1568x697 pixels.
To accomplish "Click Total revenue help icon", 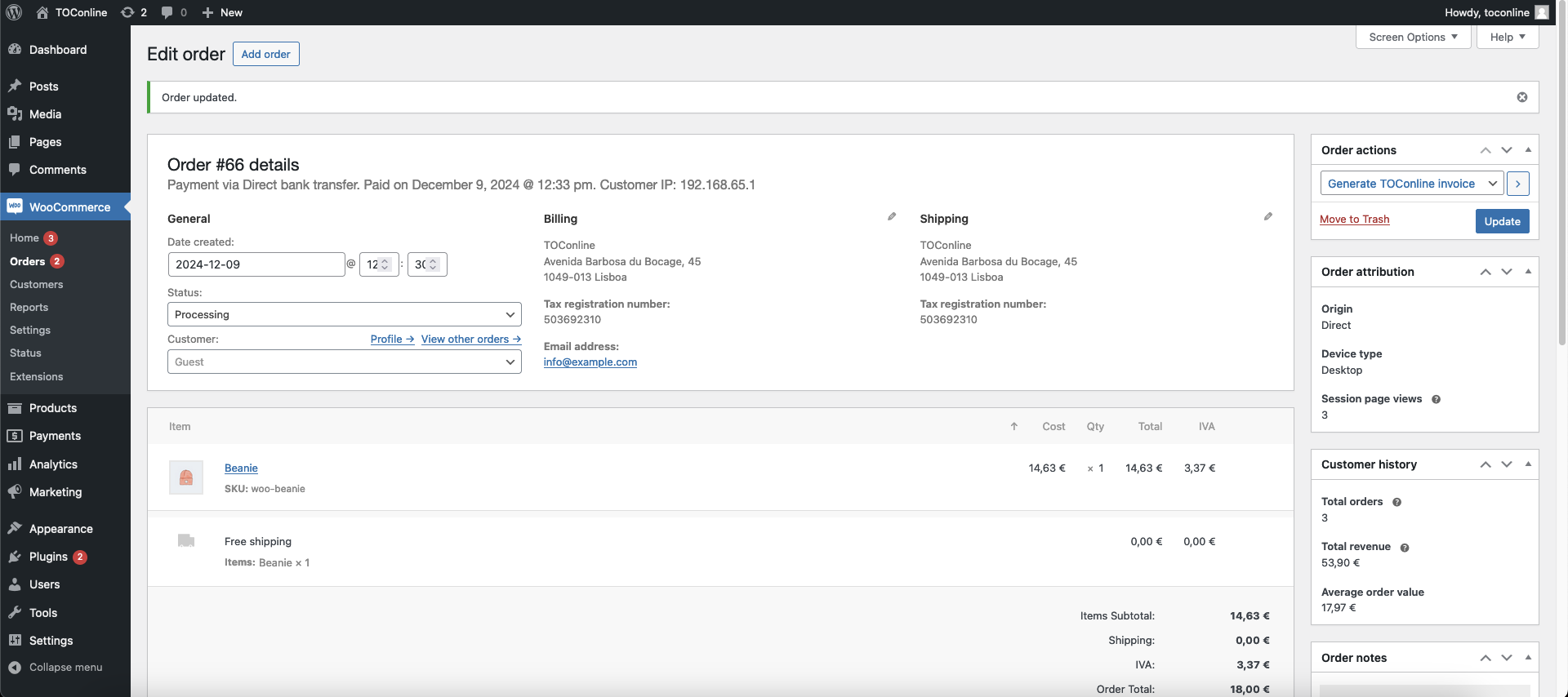I will [1405, 548].
